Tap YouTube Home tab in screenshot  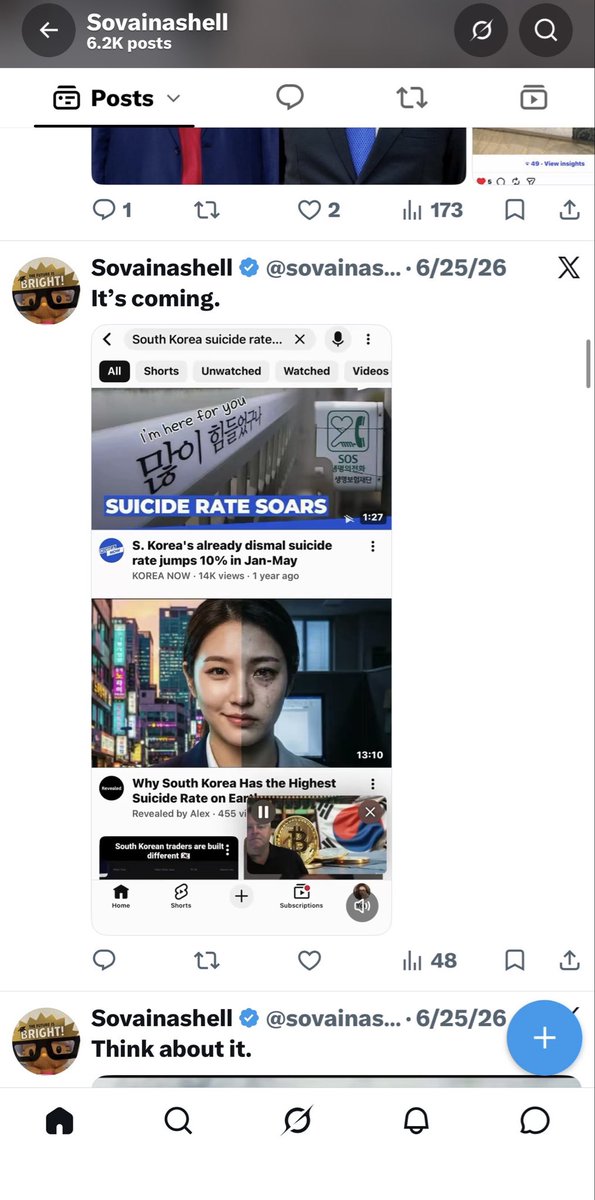[x=121, y=896]
